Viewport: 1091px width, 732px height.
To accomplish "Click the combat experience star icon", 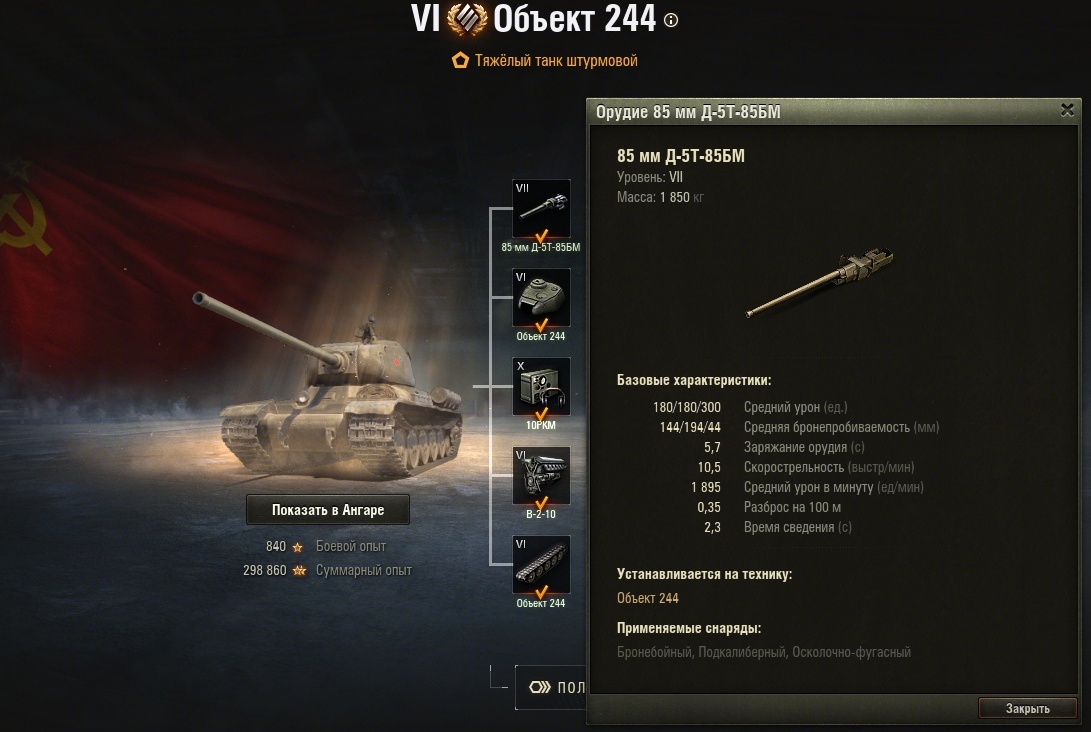I will click(x=298, y=547).
